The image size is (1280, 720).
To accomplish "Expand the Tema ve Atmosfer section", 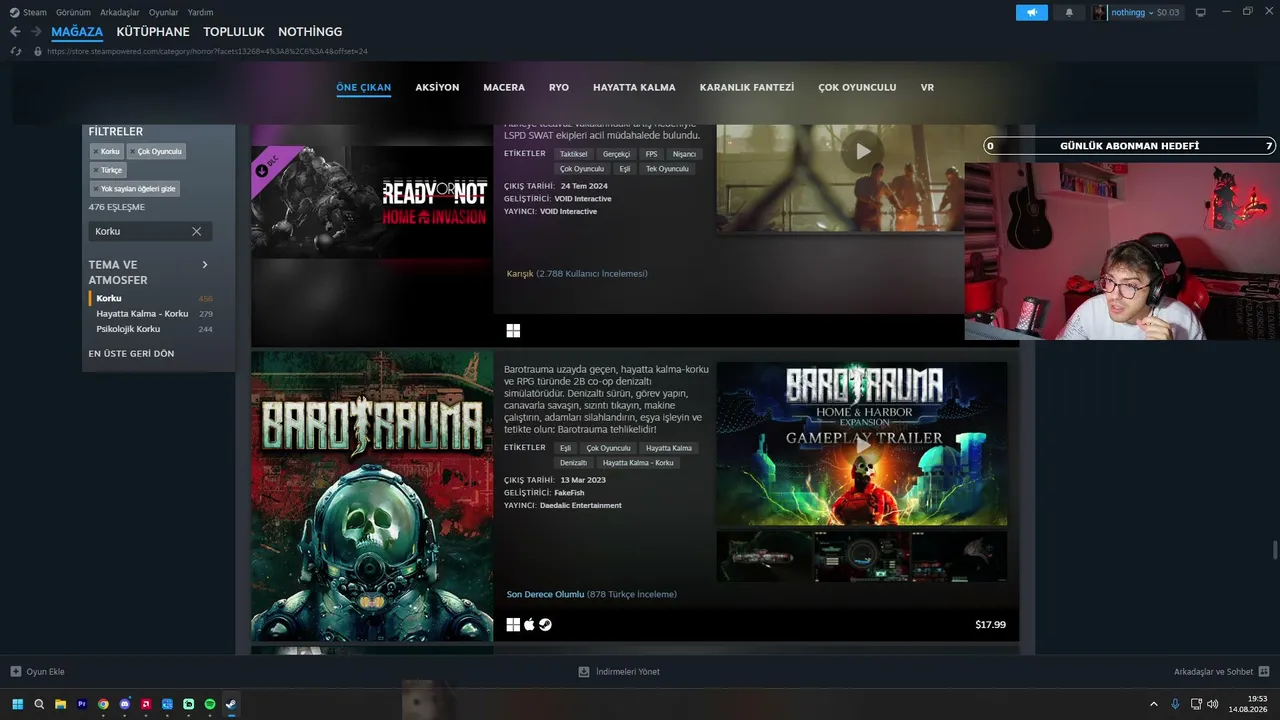I will point(205,265).
